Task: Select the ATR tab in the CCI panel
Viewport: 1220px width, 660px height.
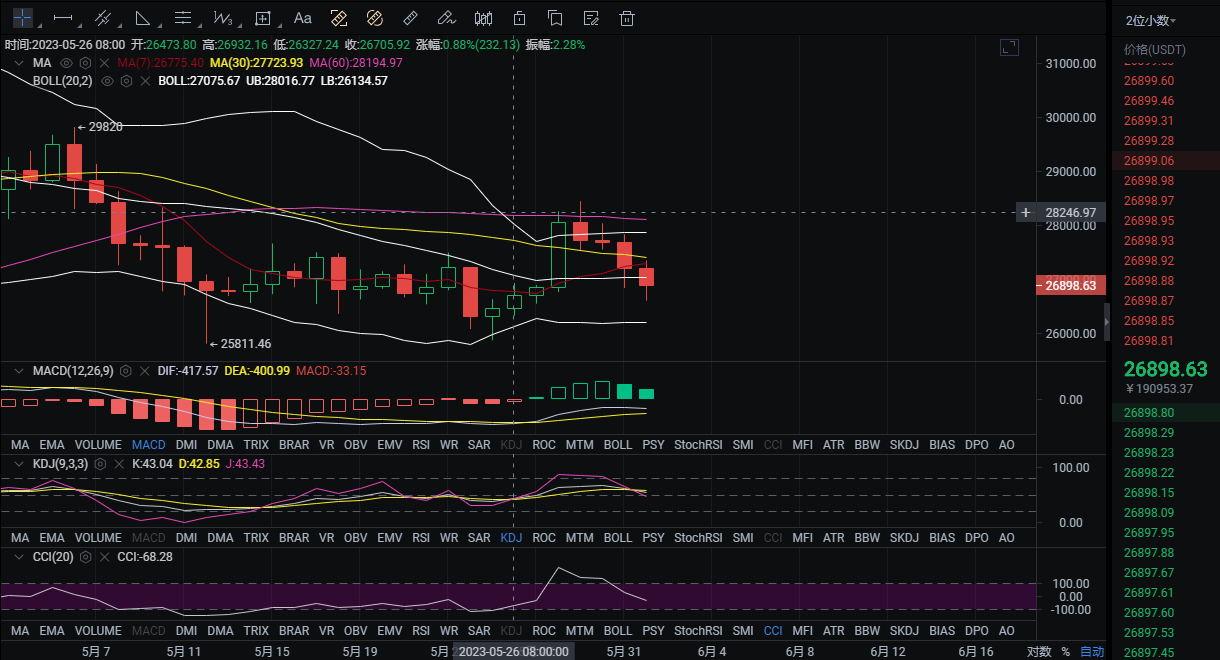Action: [833, 631]
